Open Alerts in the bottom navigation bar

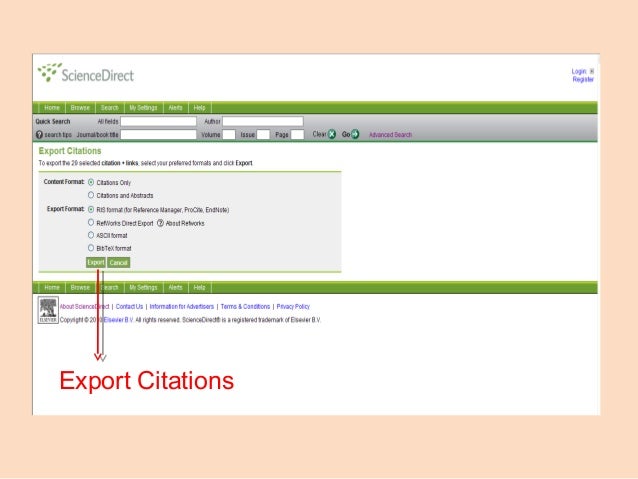click(x=175, y=287)
